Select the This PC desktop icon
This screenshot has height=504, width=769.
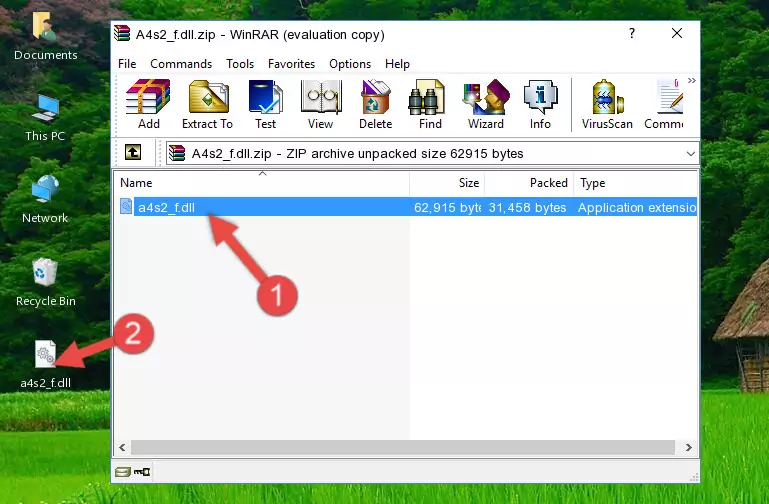[x=45, y=118]
